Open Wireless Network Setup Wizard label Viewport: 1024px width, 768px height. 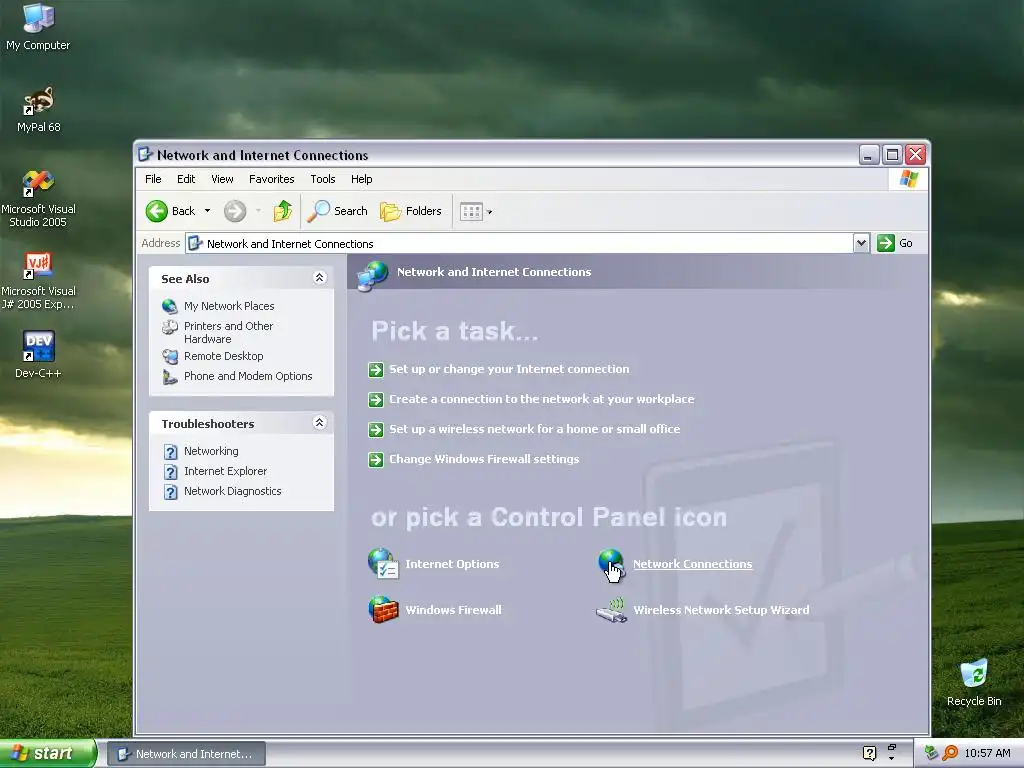click(721, 609)
